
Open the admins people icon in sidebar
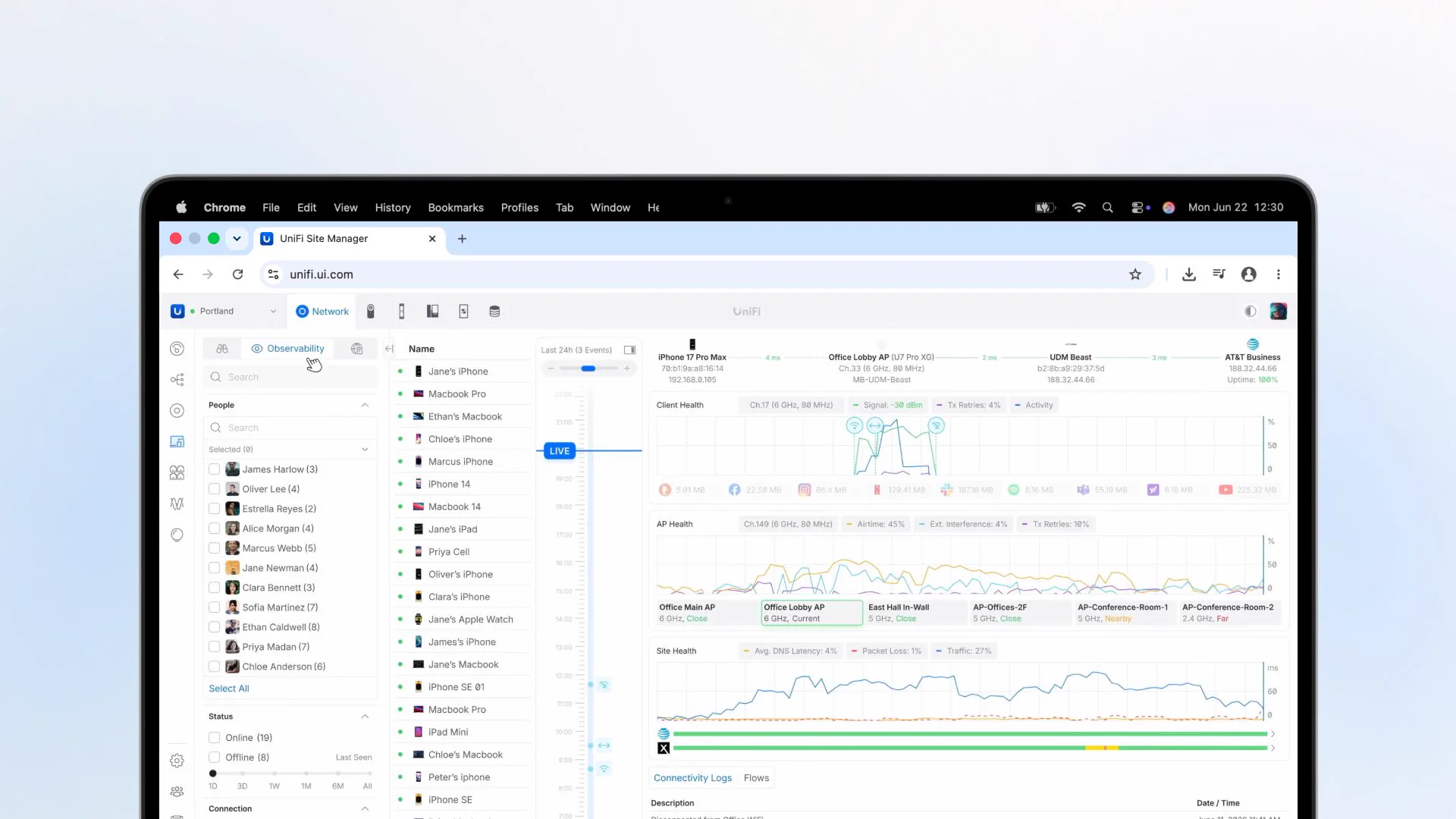click(x=177, y=792)
